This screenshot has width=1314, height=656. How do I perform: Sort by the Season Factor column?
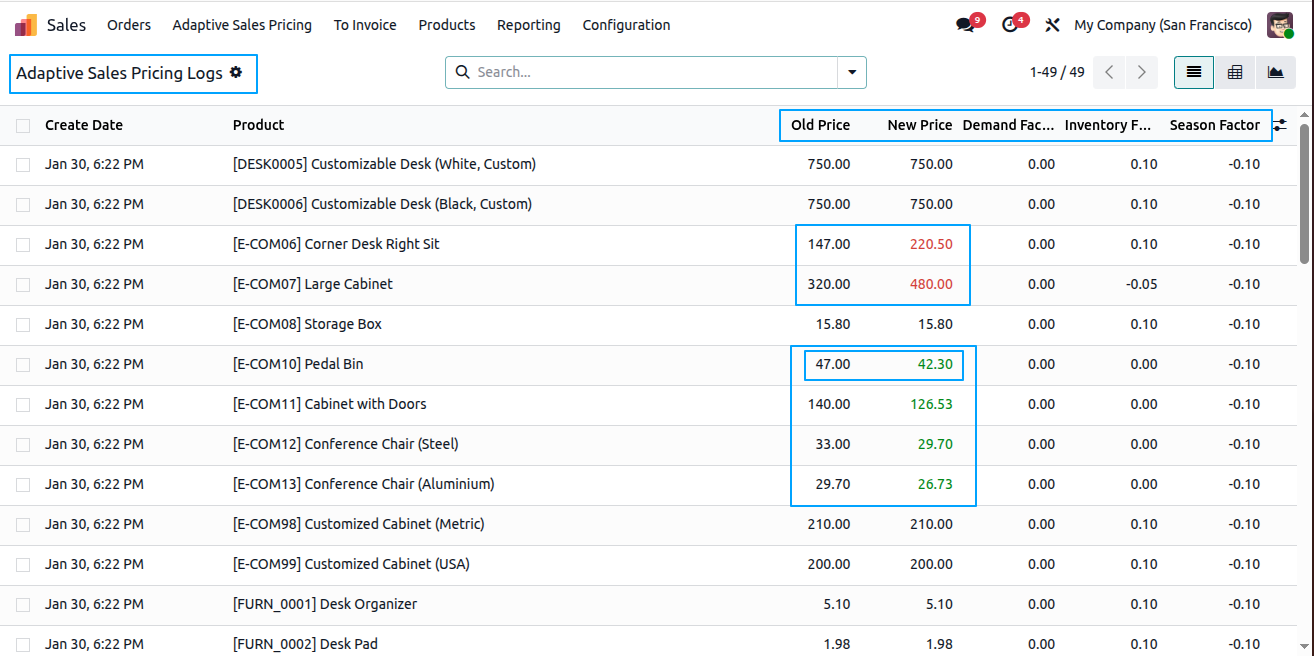[1215, 125]
